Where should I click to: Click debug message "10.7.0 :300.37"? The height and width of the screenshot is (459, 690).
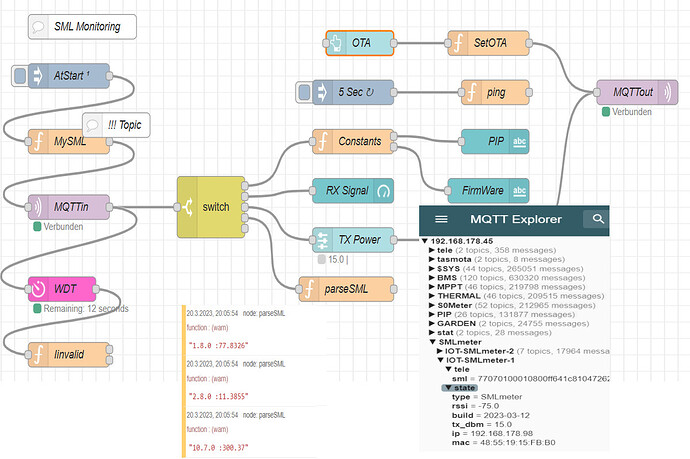(218, 448)
